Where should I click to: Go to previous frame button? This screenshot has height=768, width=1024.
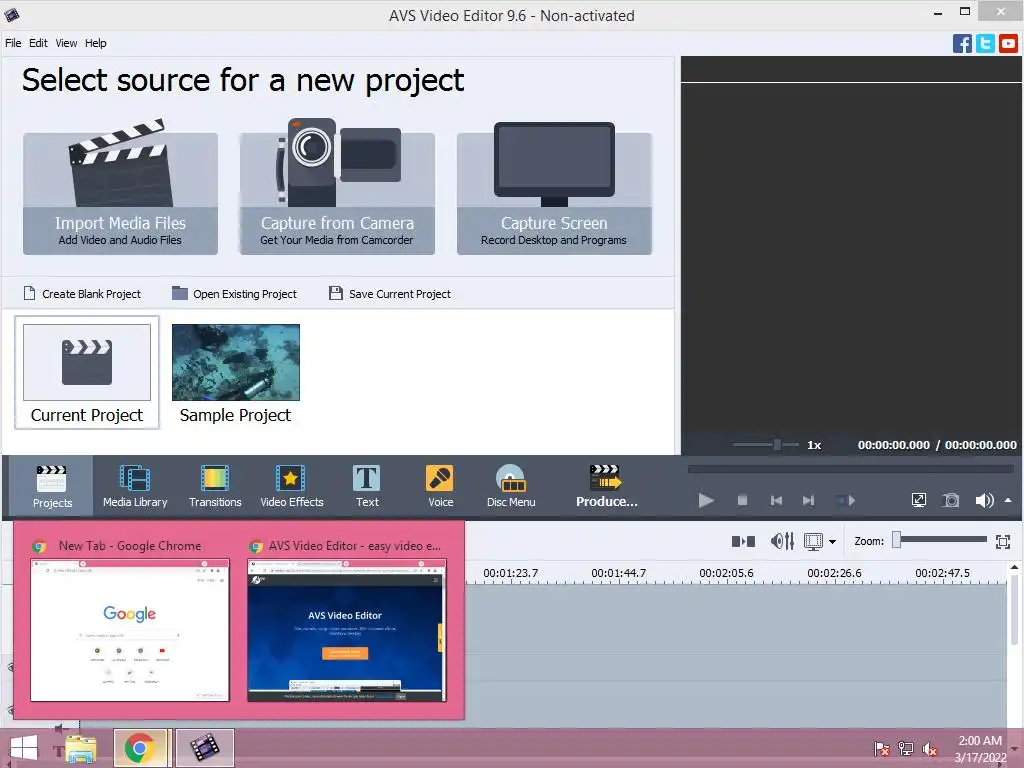click(776, 500)
